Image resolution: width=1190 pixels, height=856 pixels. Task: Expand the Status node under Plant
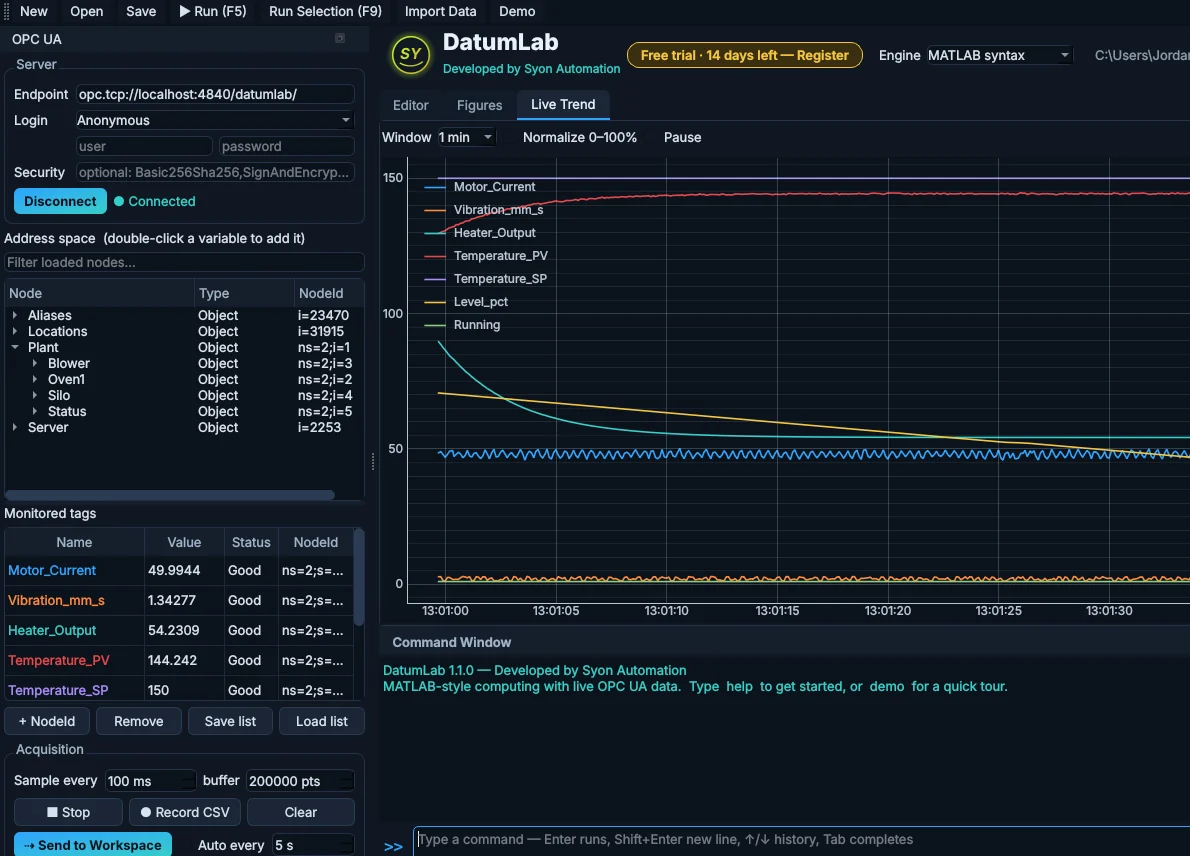[x=35, y=411]
